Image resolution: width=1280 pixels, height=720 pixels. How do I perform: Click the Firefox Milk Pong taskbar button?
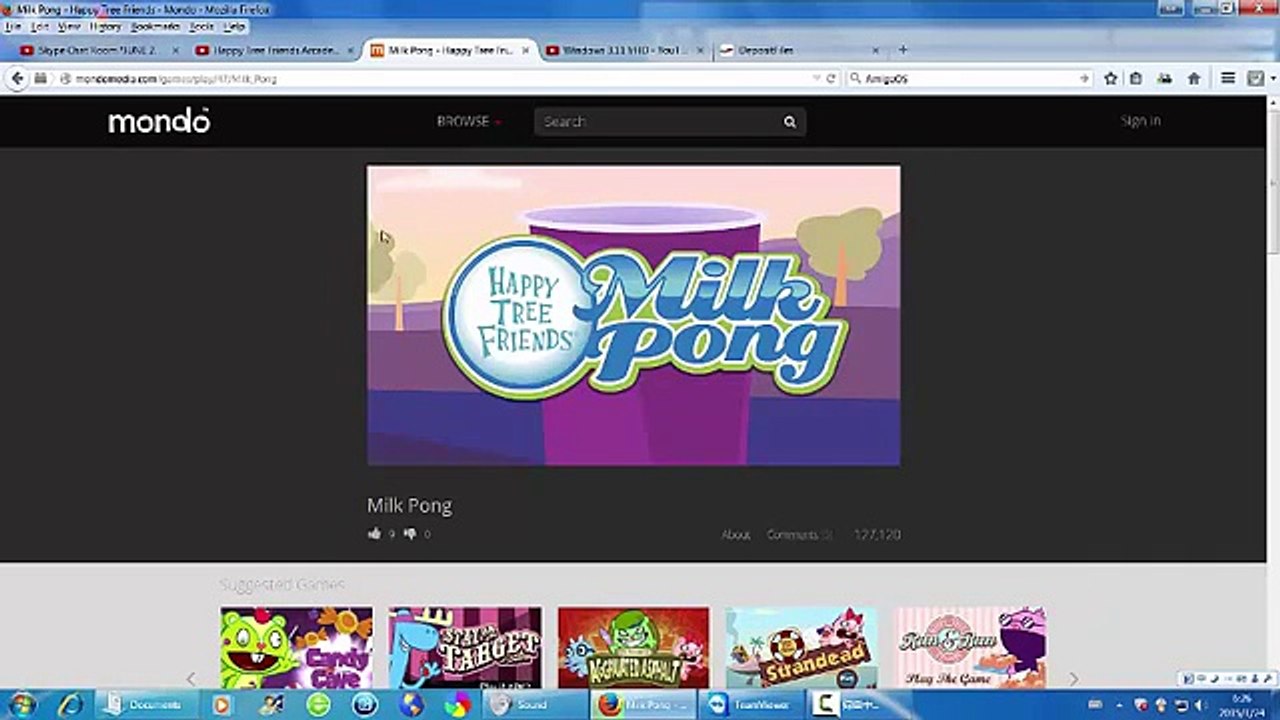click(x=640, y=705)
